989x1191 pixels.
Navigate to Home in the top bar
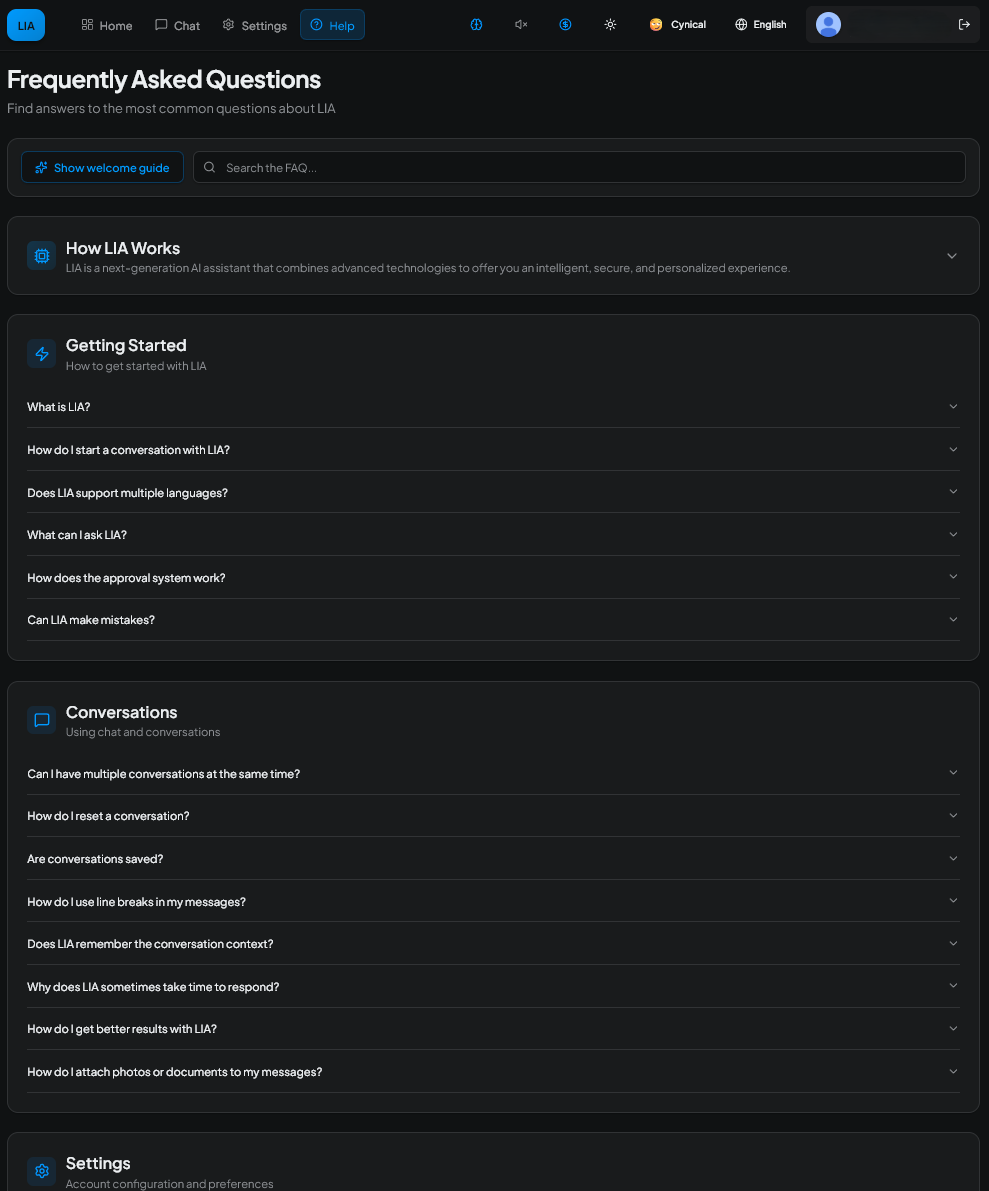coord(106,24)
